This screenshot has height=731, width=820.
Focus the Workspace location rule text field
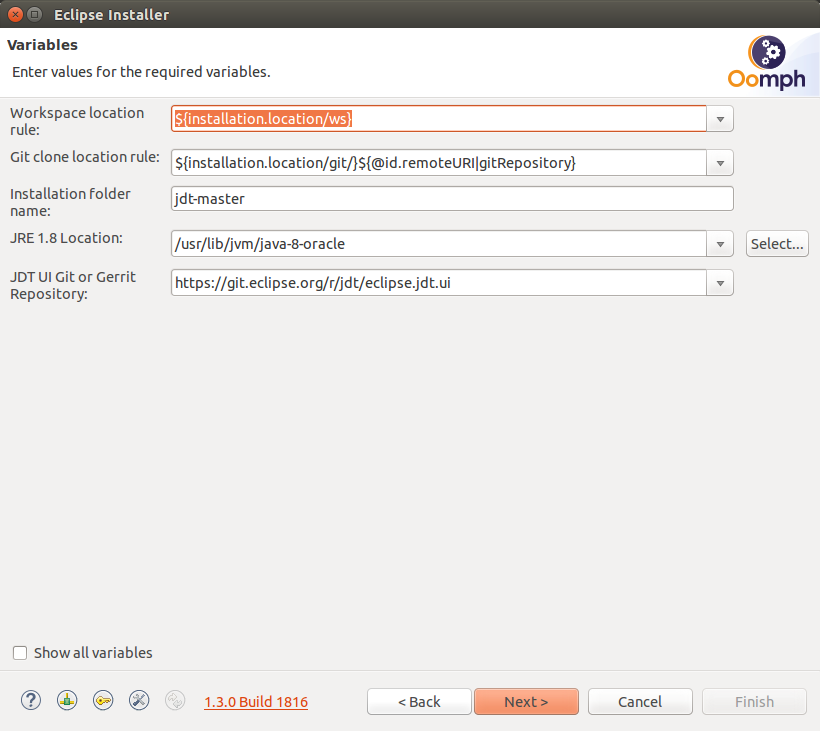coord(439,119)
